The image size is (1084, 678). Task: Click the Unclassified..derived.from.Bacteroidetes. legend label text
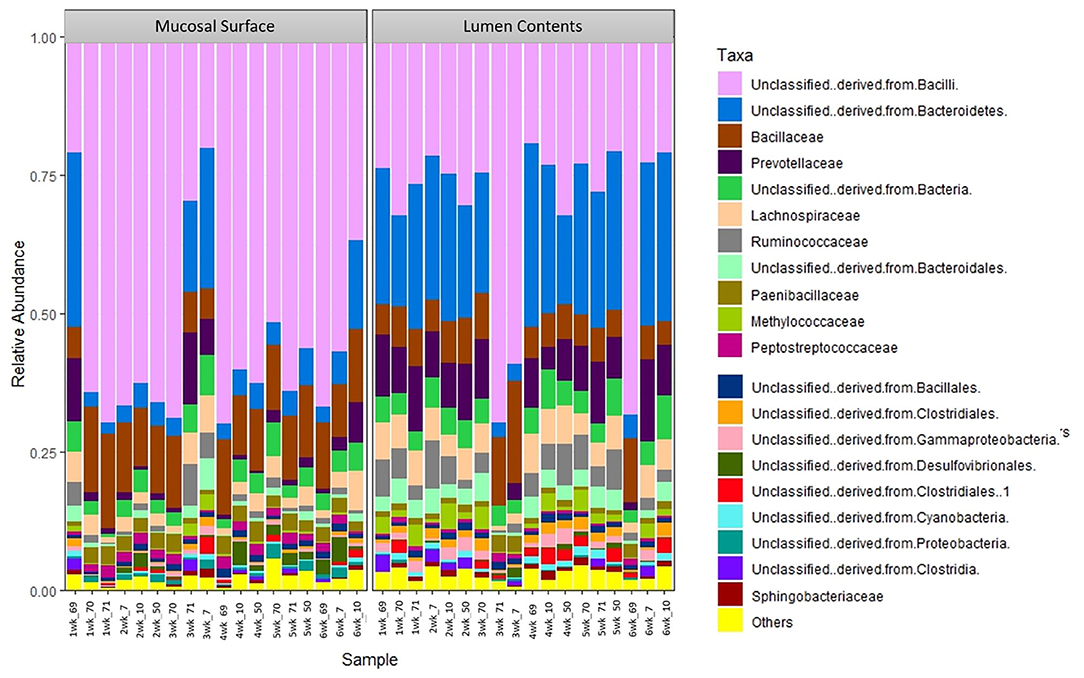coord(879,111)
